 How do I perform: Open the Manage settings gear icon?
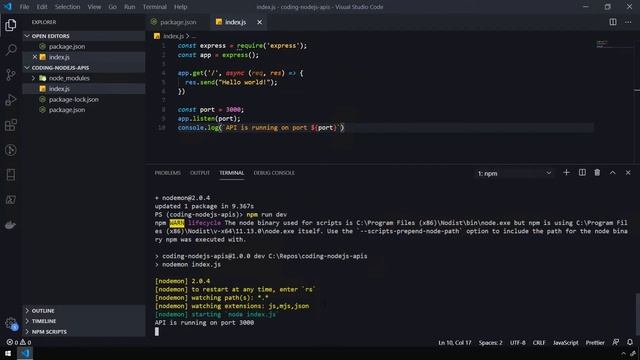(11, 324)
